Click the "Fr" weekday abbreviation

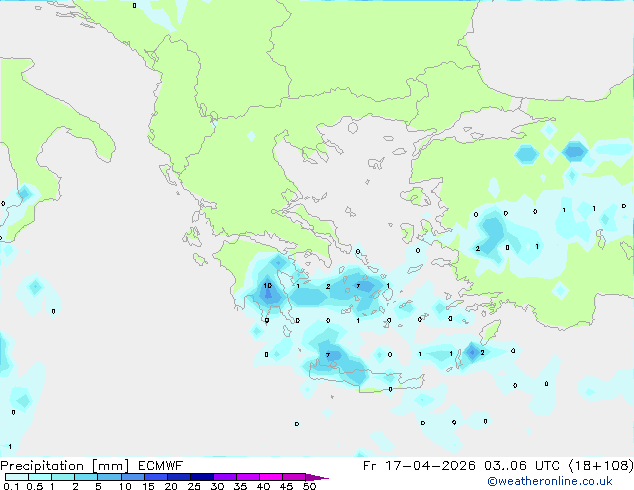[x=370, y=466]
